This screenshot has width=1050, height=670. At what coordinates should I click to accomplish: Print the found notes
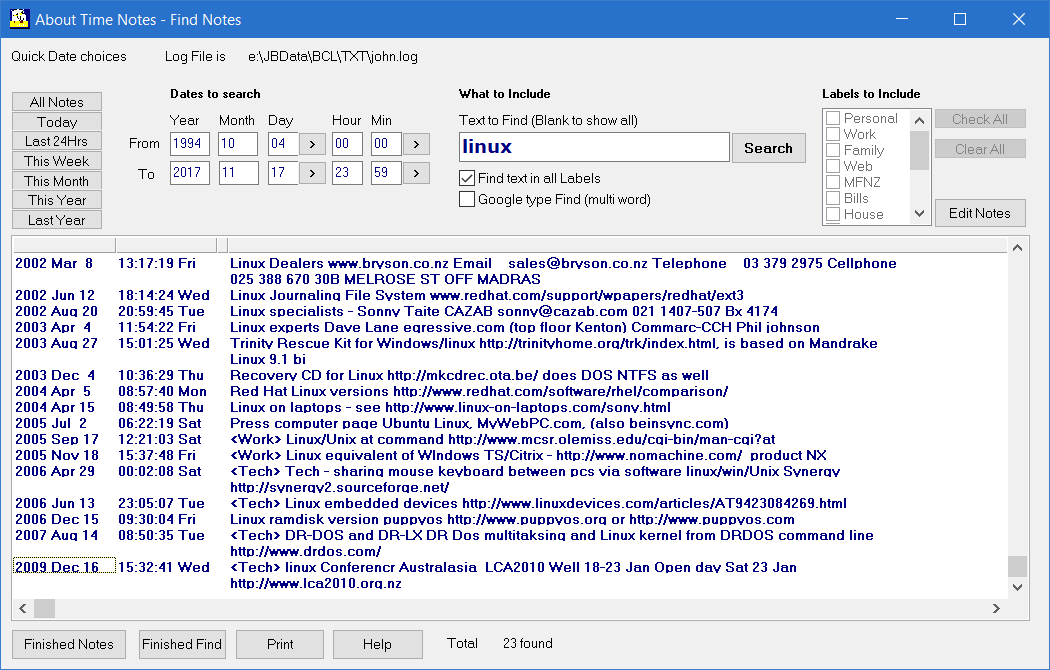(280, 644)
